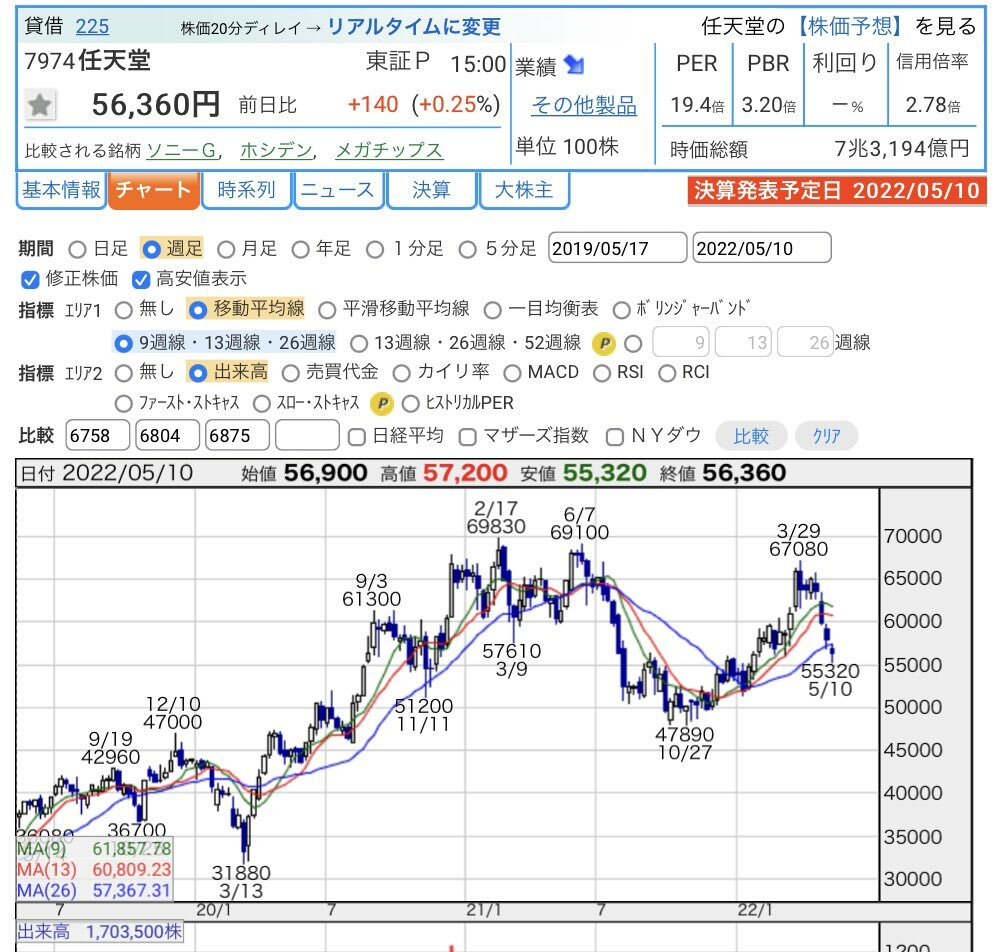This screenshot has height=952, width=992.
Task: Select the ボリンジャーバンド indicator radio
Action: pos(621,310)
